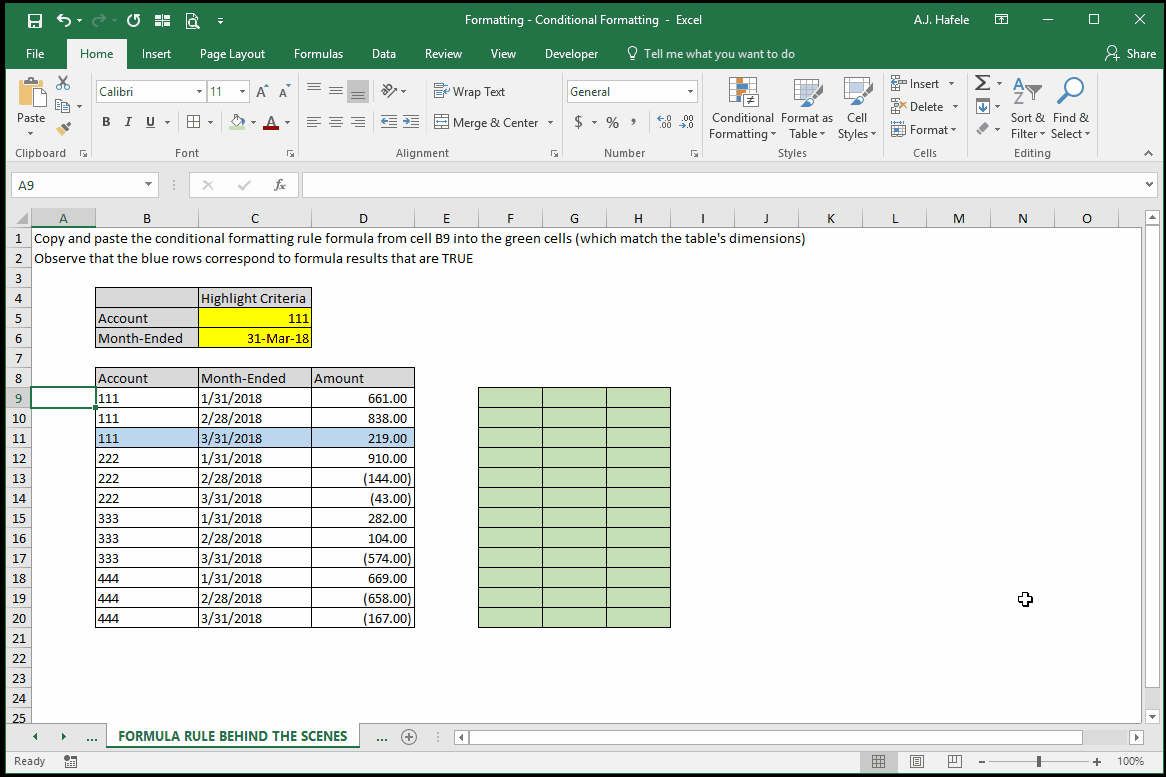Image resolution: width=1166 pixels, height=777 pixels.
Task: Toggle Underline formatting
Action: pos(150,122)
